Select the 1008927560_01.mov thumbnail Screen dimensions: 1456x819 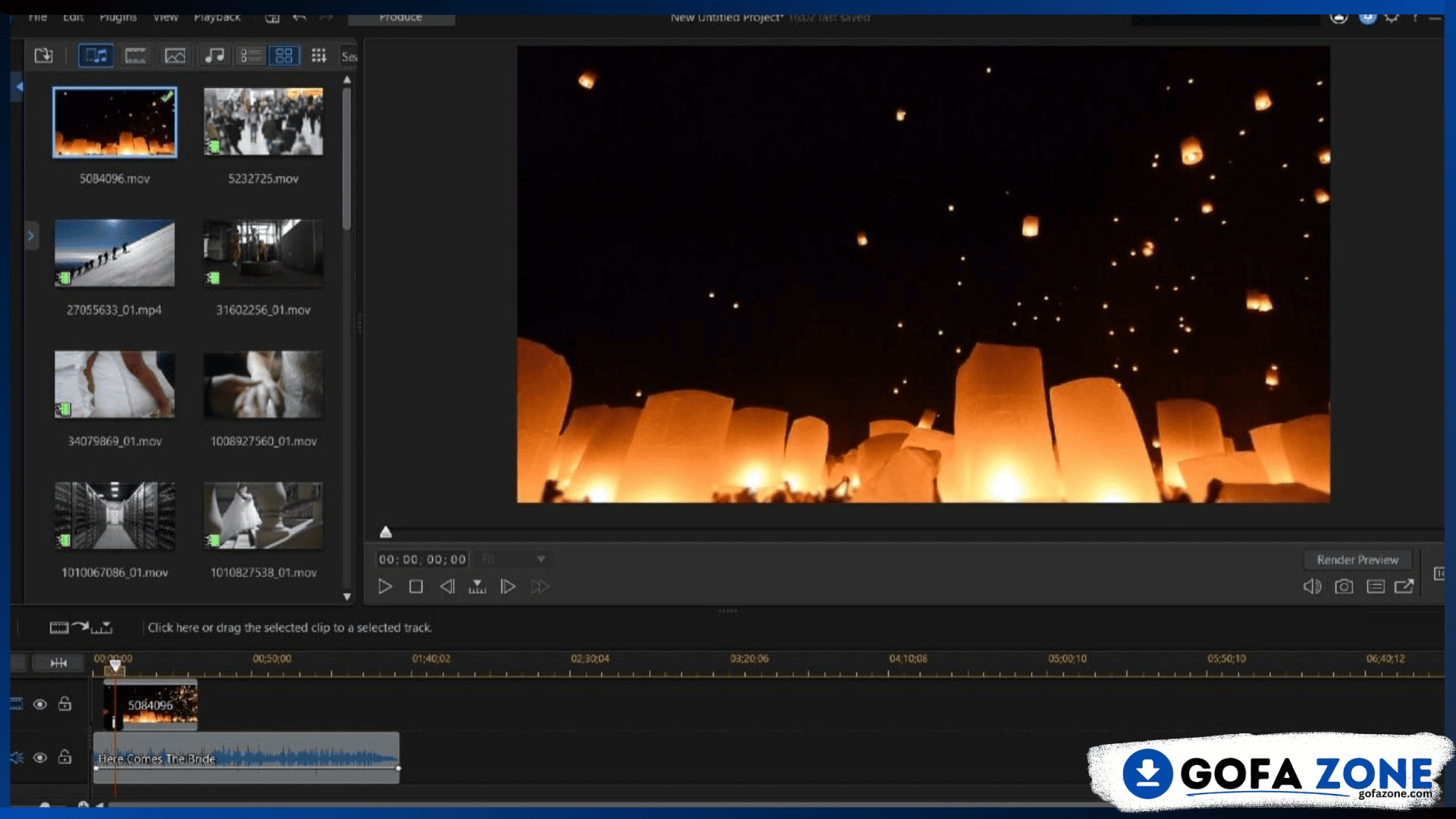[263, 384]
